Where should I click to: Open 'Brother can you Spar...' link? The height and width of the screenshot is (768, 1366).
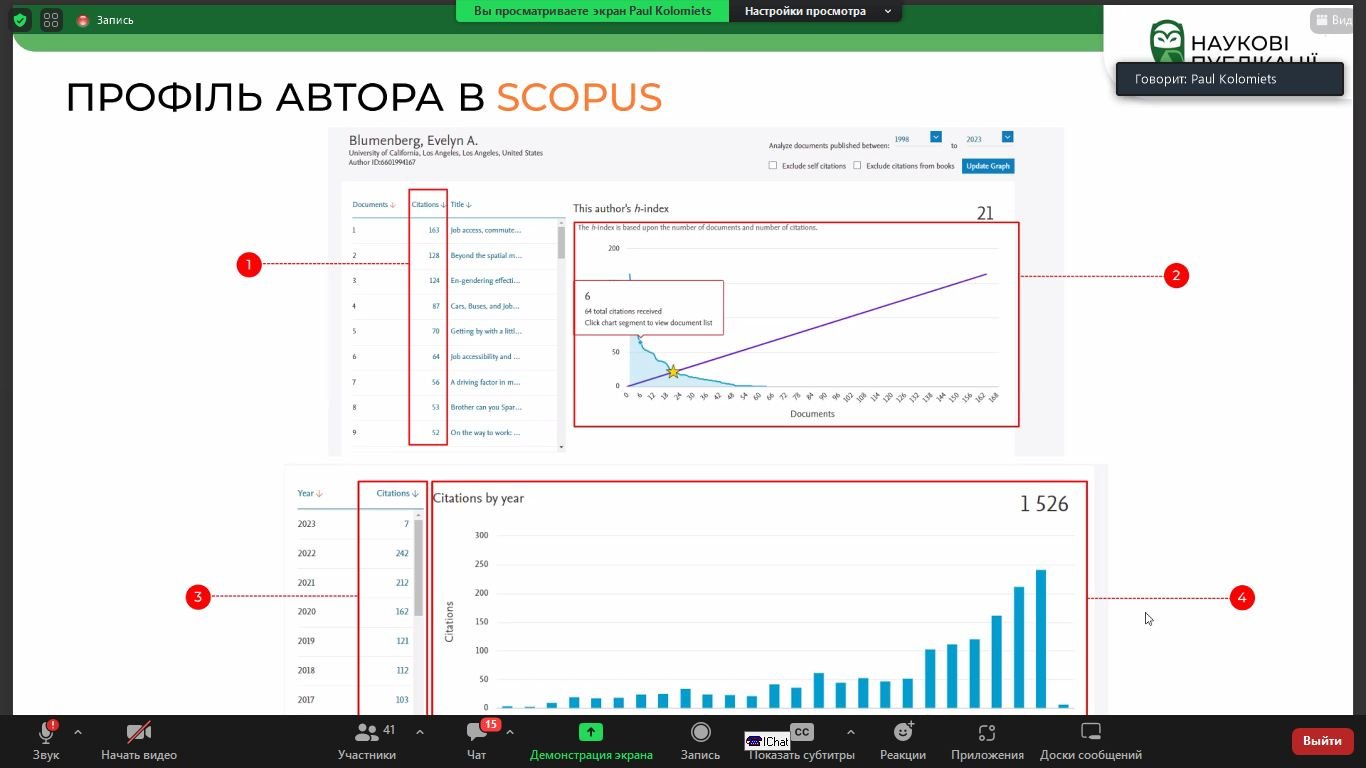point(486,408)
